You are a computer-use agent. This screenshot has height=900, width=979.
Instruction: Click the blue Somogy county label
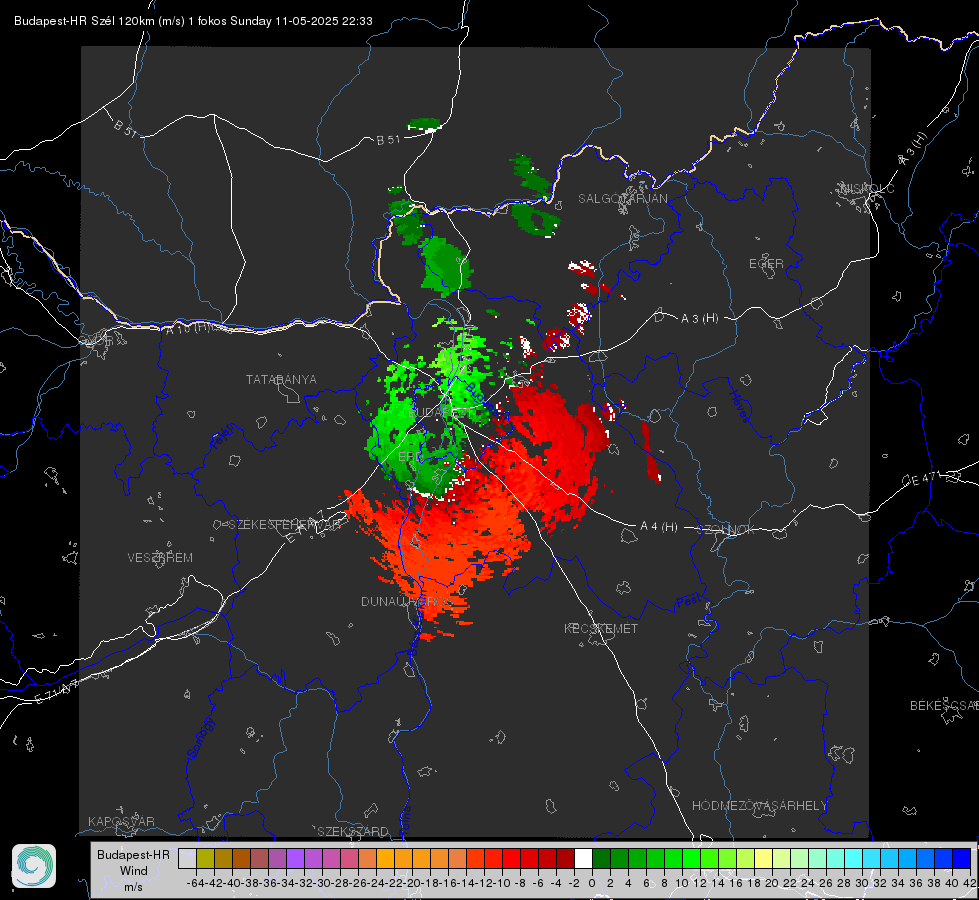200,738
